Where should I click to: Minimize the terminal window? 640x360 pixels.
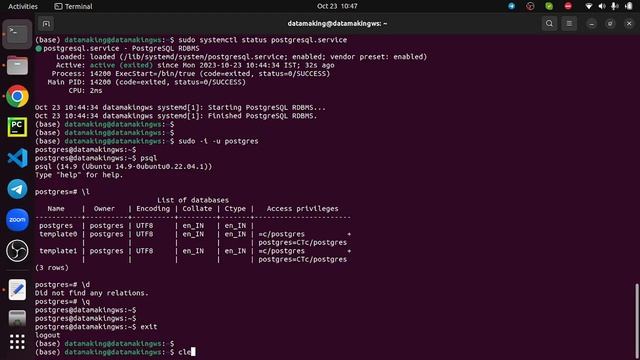coord(591,24)
